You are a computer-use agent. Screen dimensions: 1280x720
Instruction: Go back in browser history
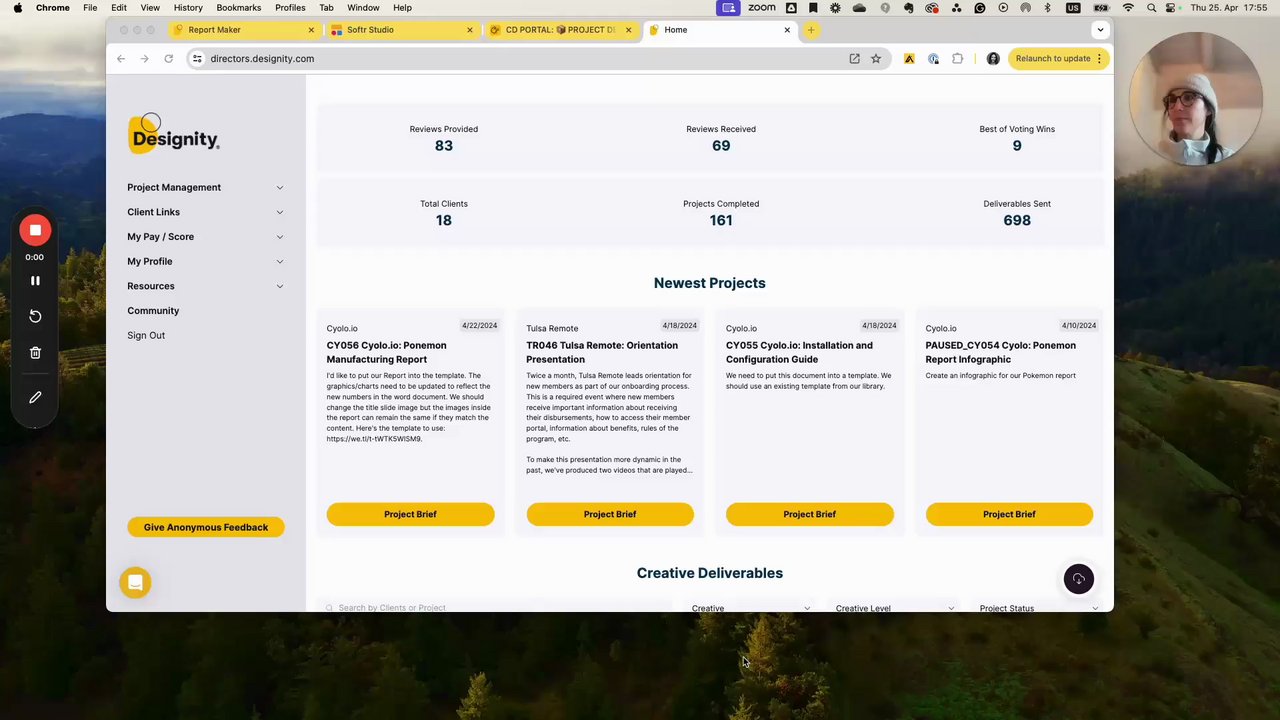(121, 59)
